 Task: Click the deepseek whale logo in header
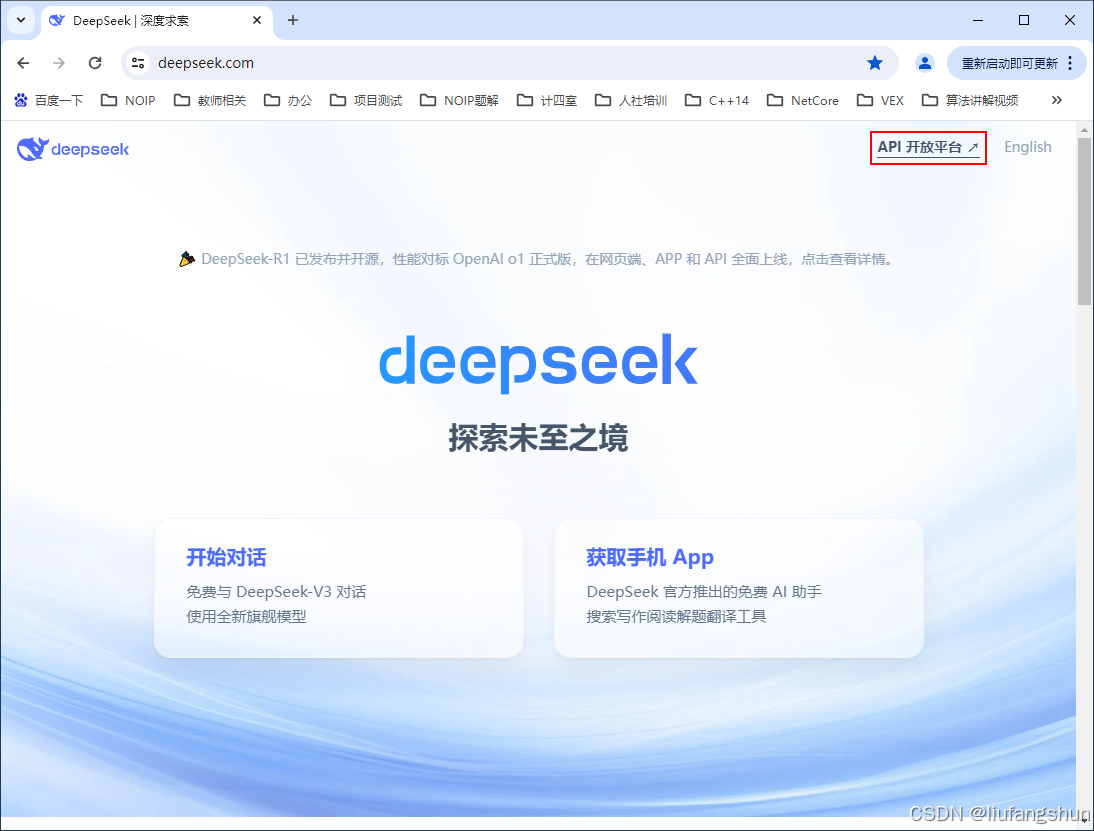[x=73, y=149]
